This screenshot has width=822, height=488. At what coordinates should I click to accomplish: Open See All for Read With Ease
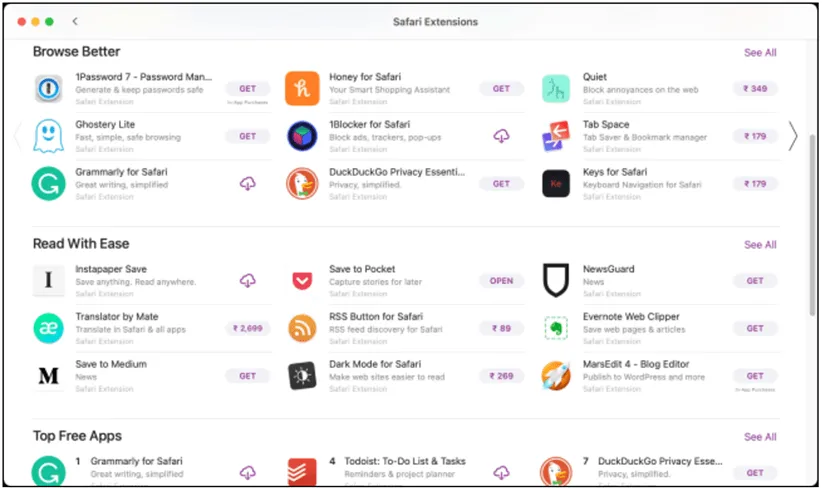click(759, 244)
